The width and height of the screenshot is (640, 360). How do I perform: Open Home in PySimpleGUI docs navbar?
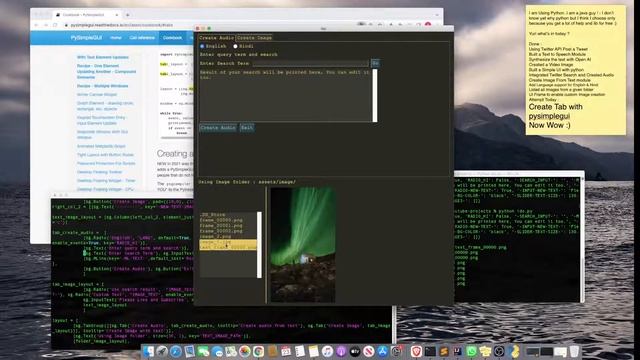(x=116, y=38)
